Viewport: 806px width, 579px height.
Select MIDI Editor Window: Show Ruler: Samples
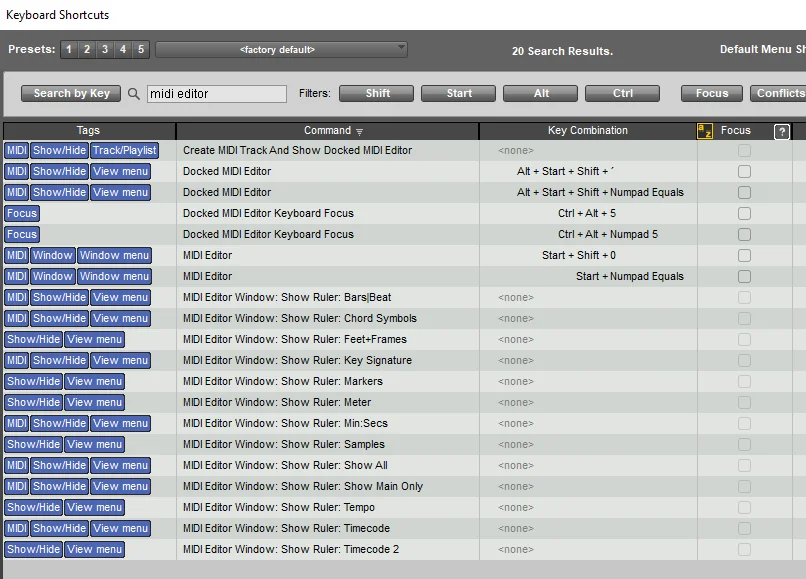click(x=284, y=444)
